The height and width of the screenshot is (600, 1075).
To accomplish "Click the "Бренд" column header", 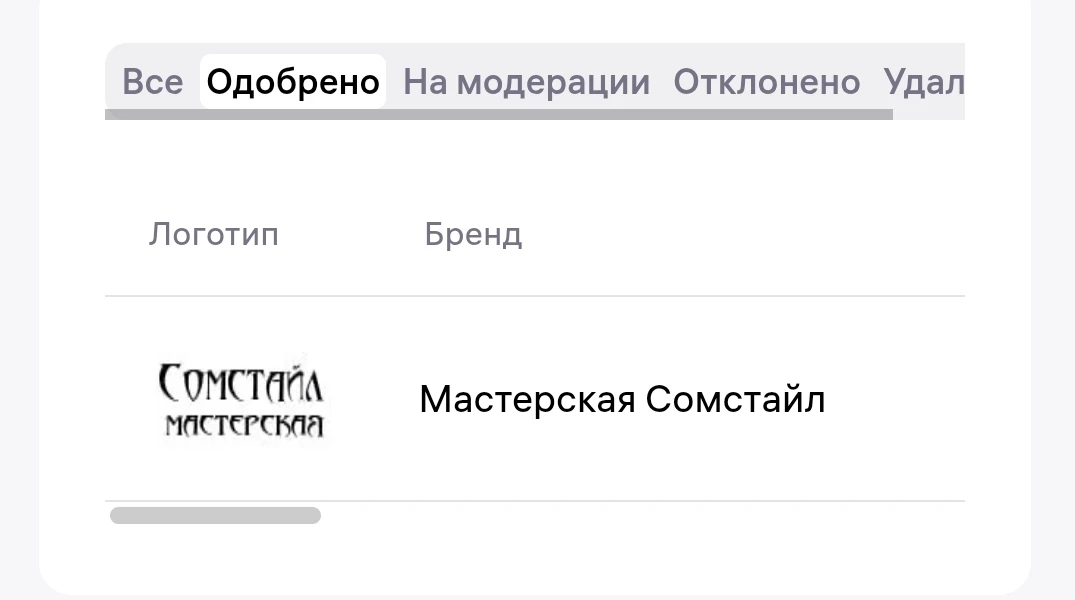I will coord(473,235).
